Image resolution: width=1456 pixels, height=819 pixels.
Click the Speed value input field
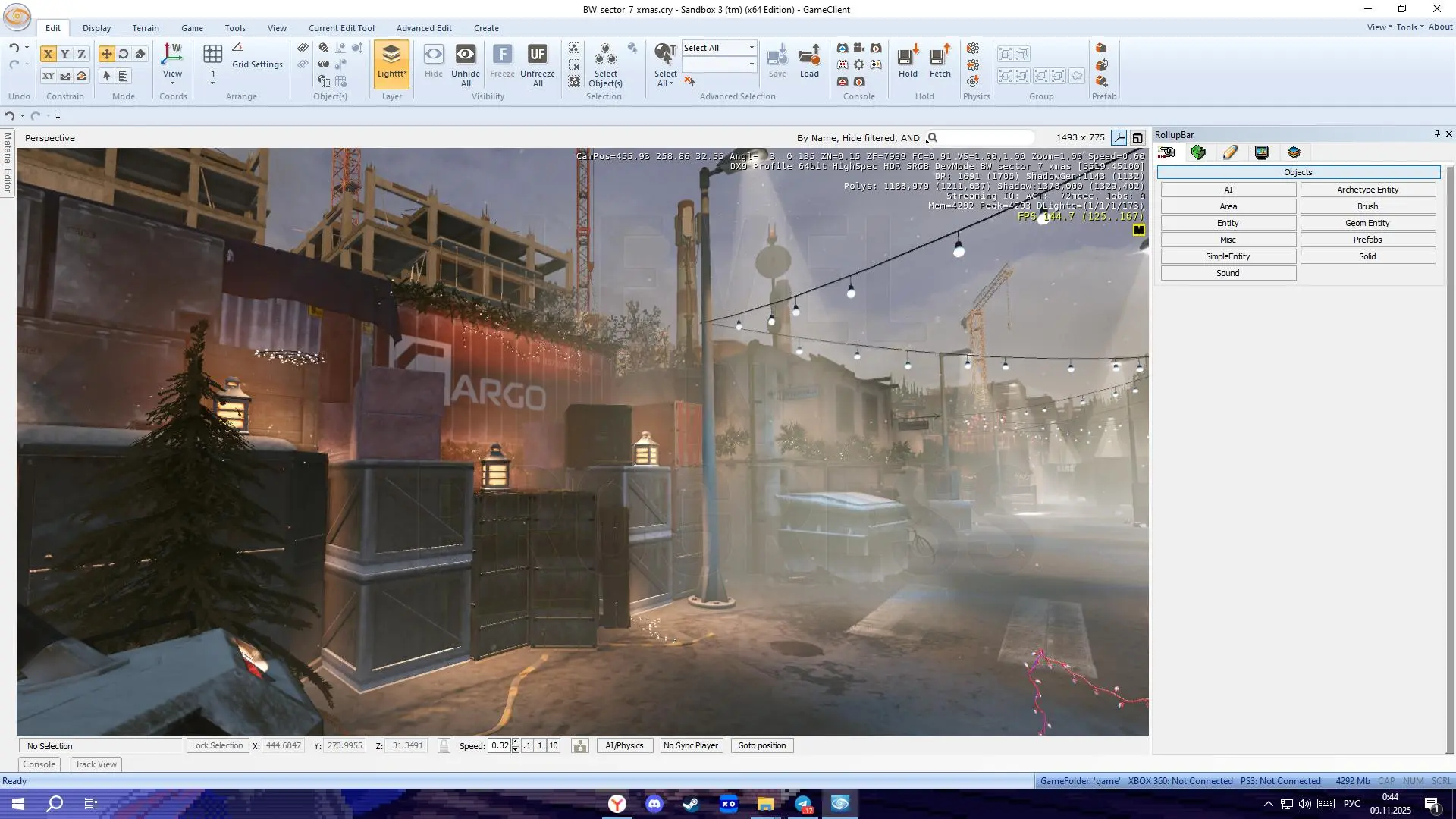pyautogui.click(x=500, y=746)
